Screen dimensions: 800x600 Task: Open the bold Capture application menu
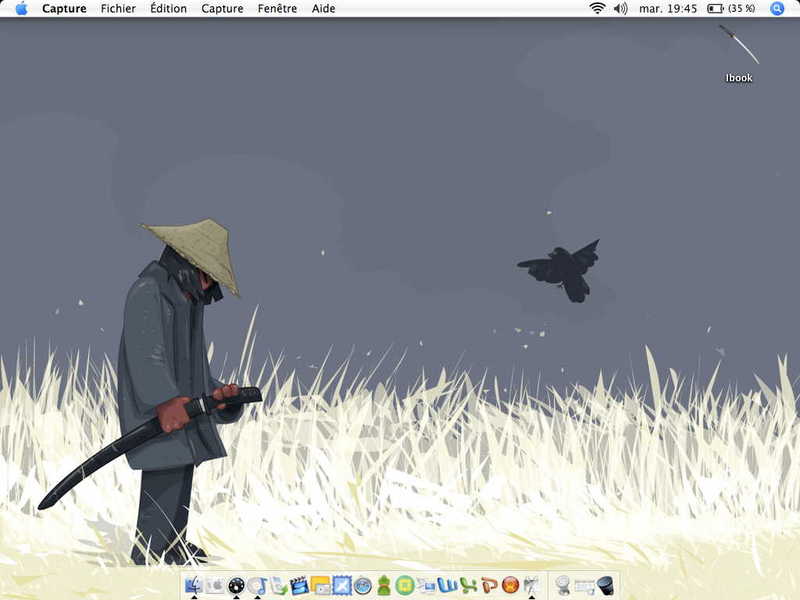point(64,9)
